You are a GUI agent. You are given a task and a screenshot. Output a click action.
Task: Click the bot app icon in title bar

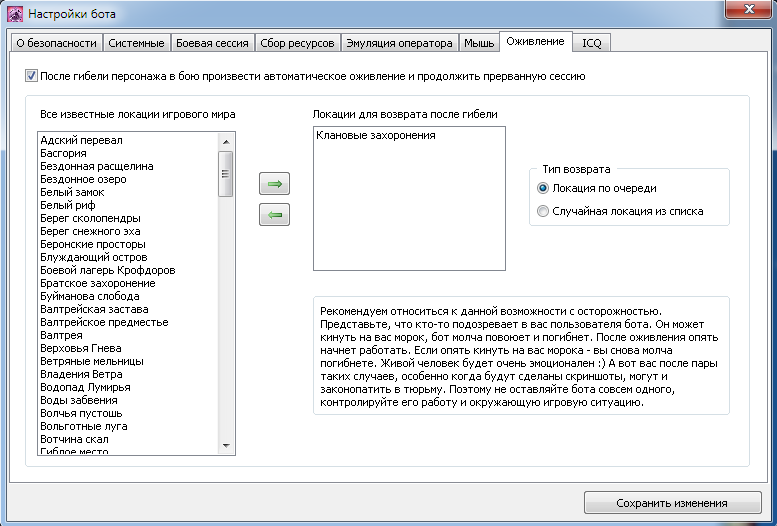(x=15, y=13)
